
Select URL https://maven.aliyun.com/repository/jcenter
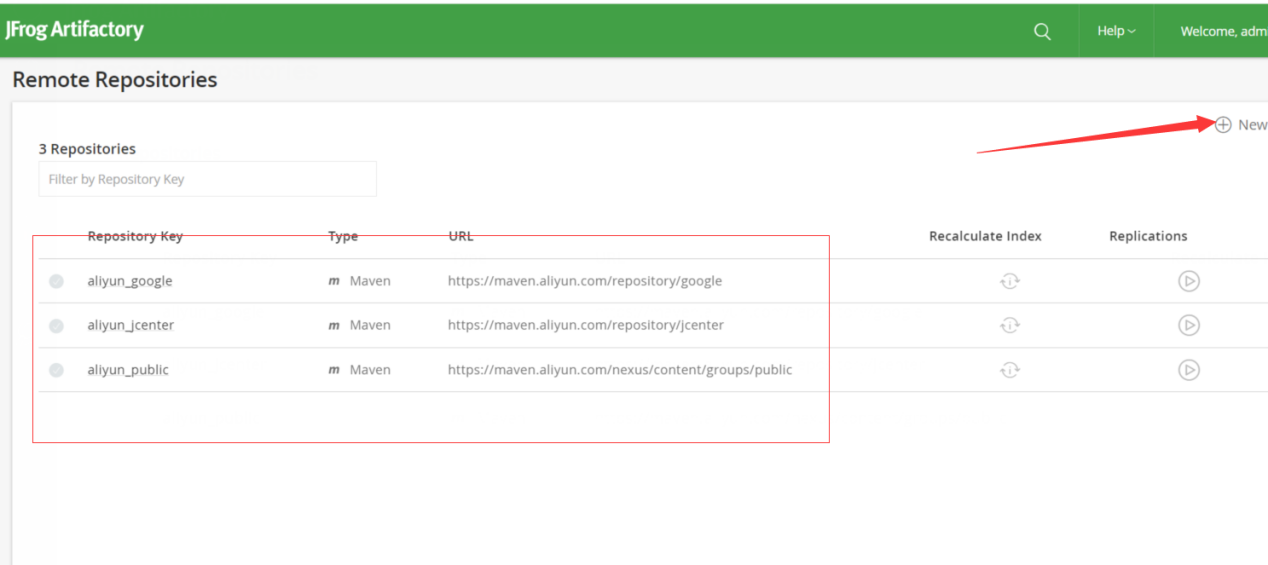586,325
